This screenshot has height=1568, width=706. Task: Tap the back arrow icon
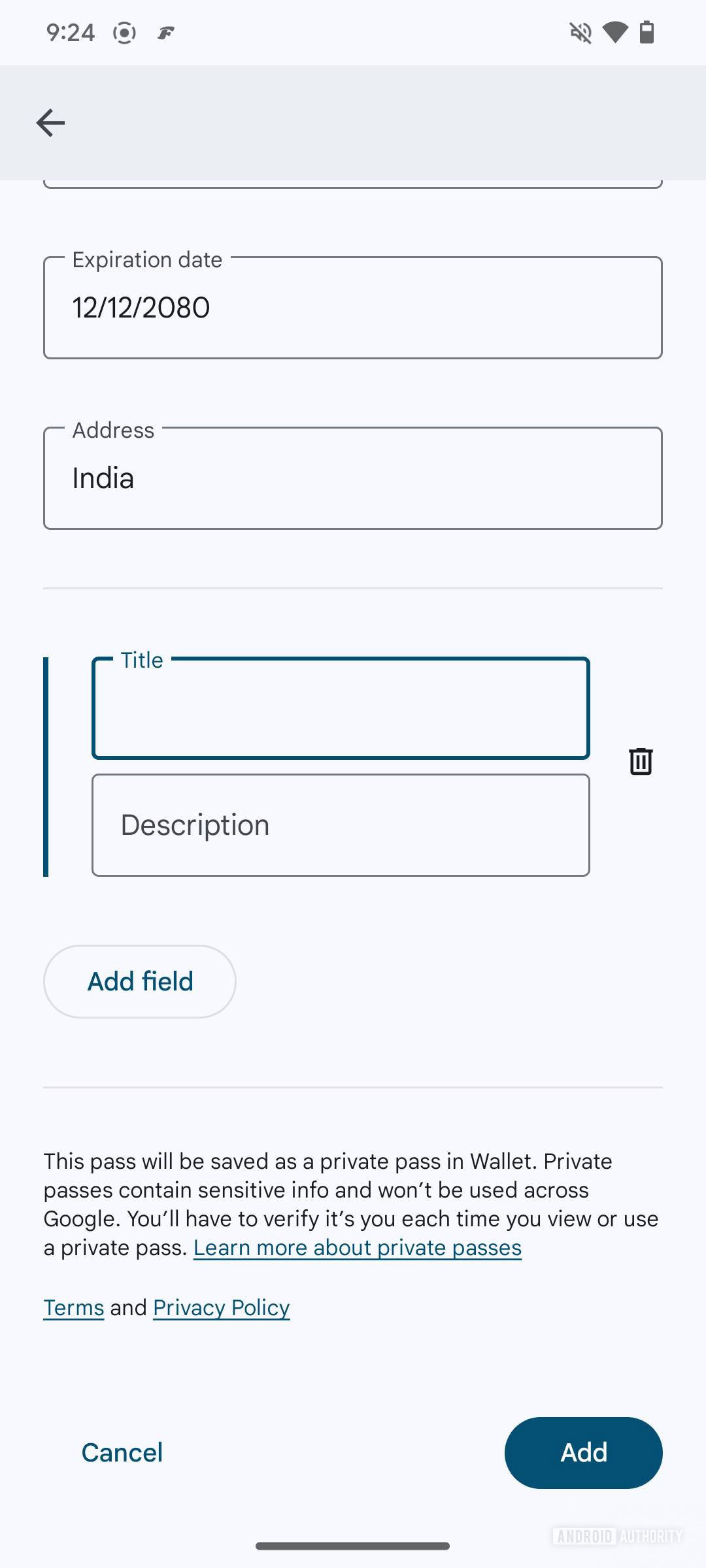(50, 123)
